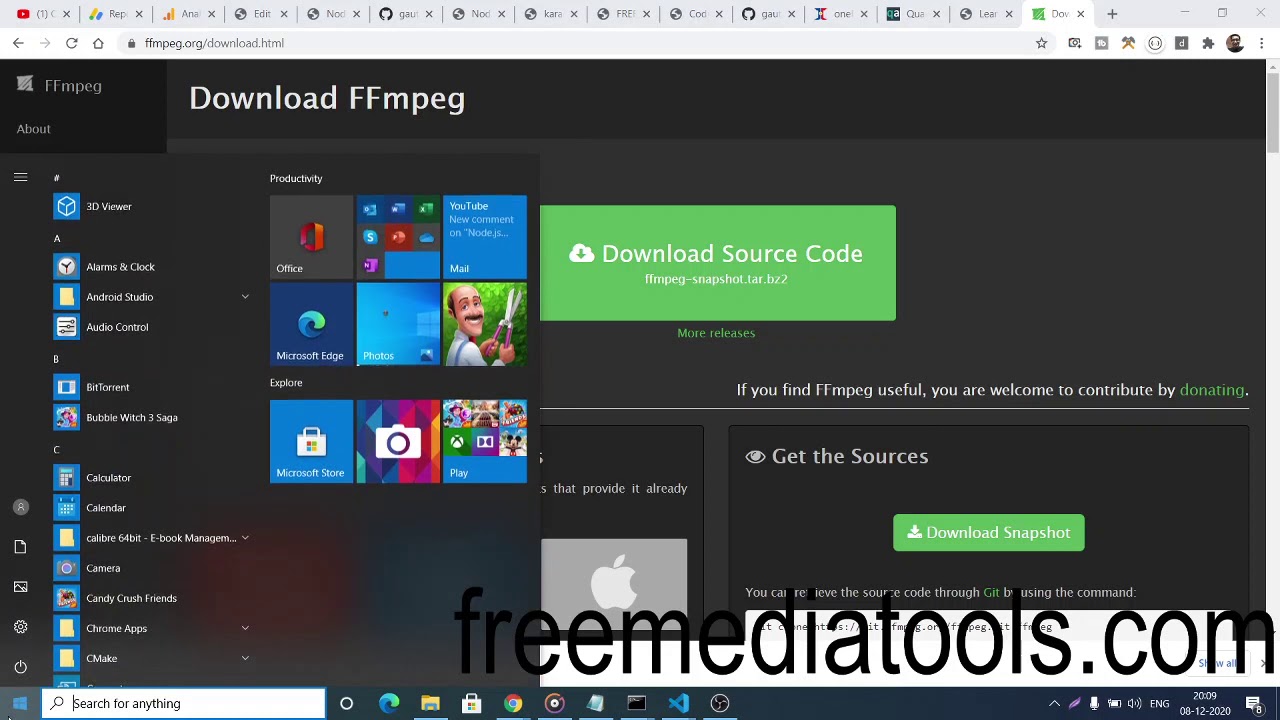Click the Microsoft Store tile
This screenshot has height=720, width=1280.
[x=311, y=441]
